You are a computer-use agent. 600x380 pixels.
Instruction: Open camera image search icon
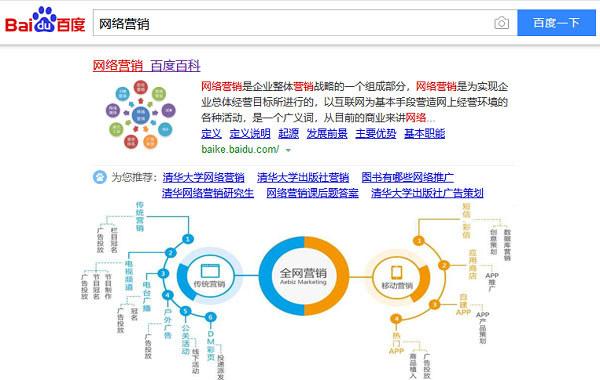coord(501,23)
